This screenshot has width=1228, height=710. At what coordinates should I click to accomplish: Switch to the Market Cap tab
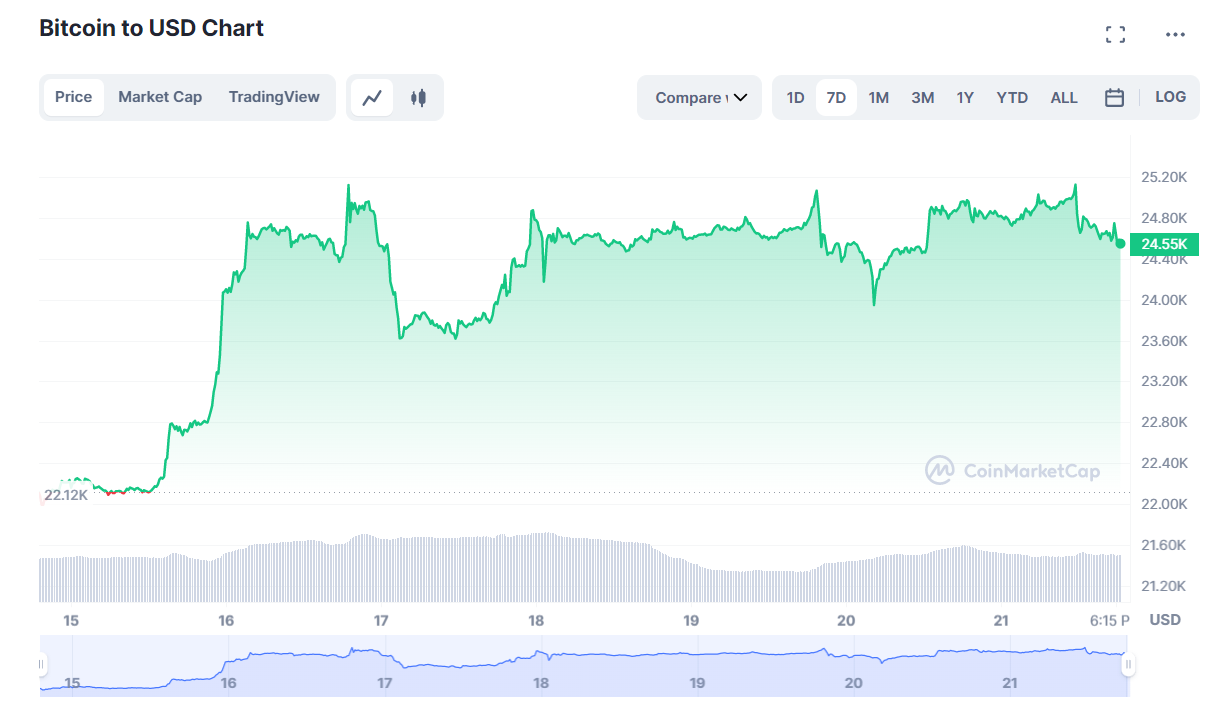tap(160, 97)
